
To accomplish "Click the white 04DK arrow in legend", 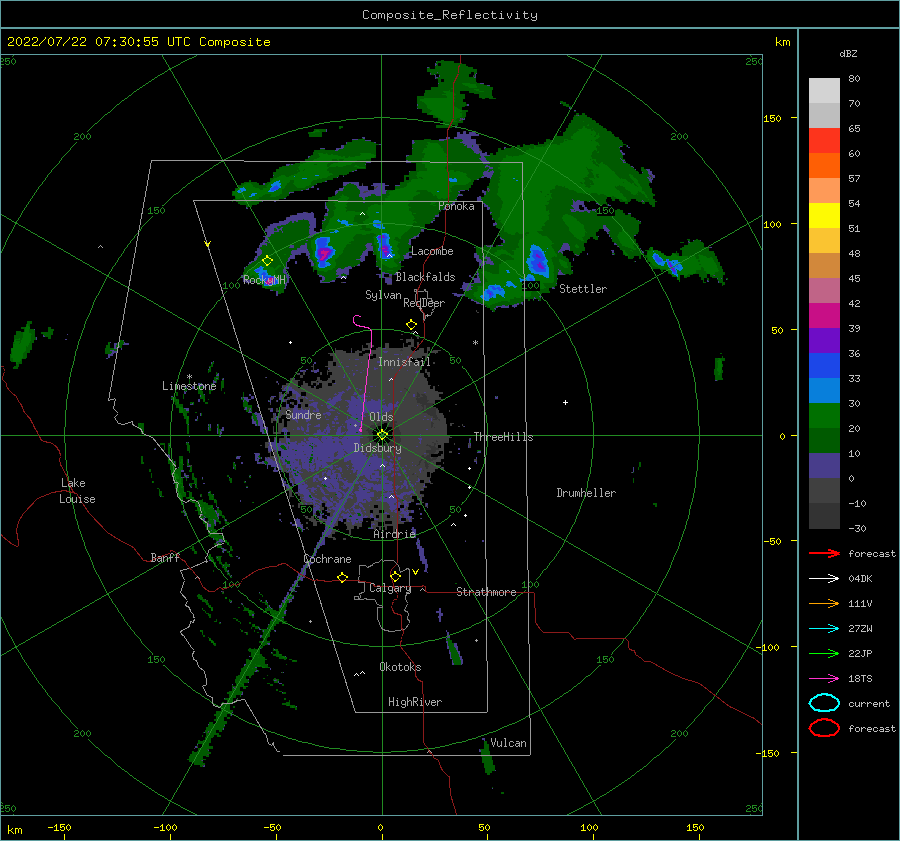I will click(824, 579).
